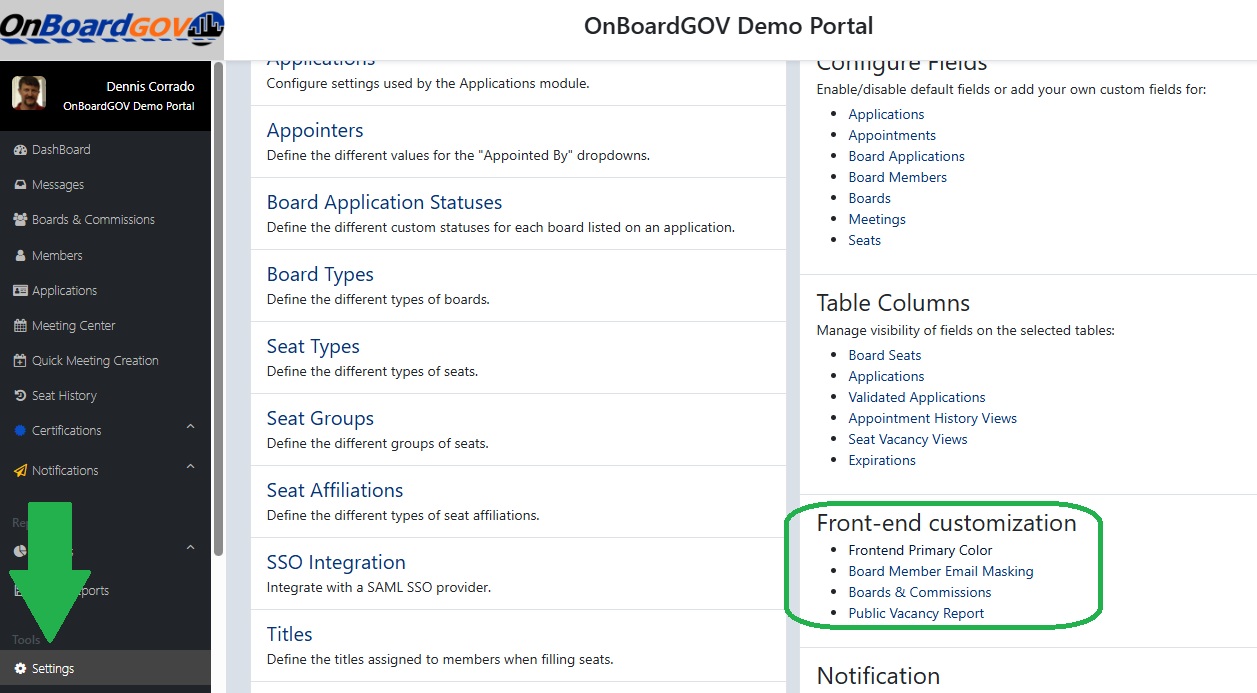The height and width of the screenshot is (693, 1257).
Task: Click the Notification section heading
Action: [878, 676]
